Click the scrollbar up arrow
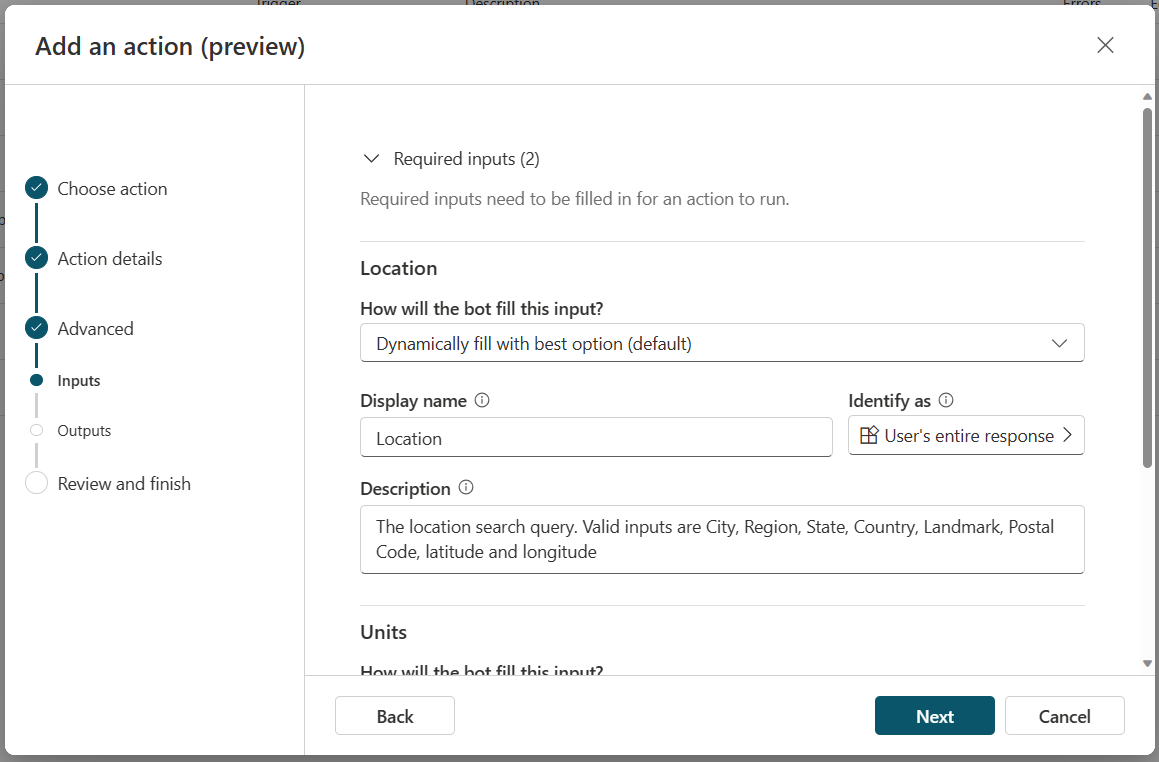Viewport: 1159px width, 762px height. coord(1147,96)
